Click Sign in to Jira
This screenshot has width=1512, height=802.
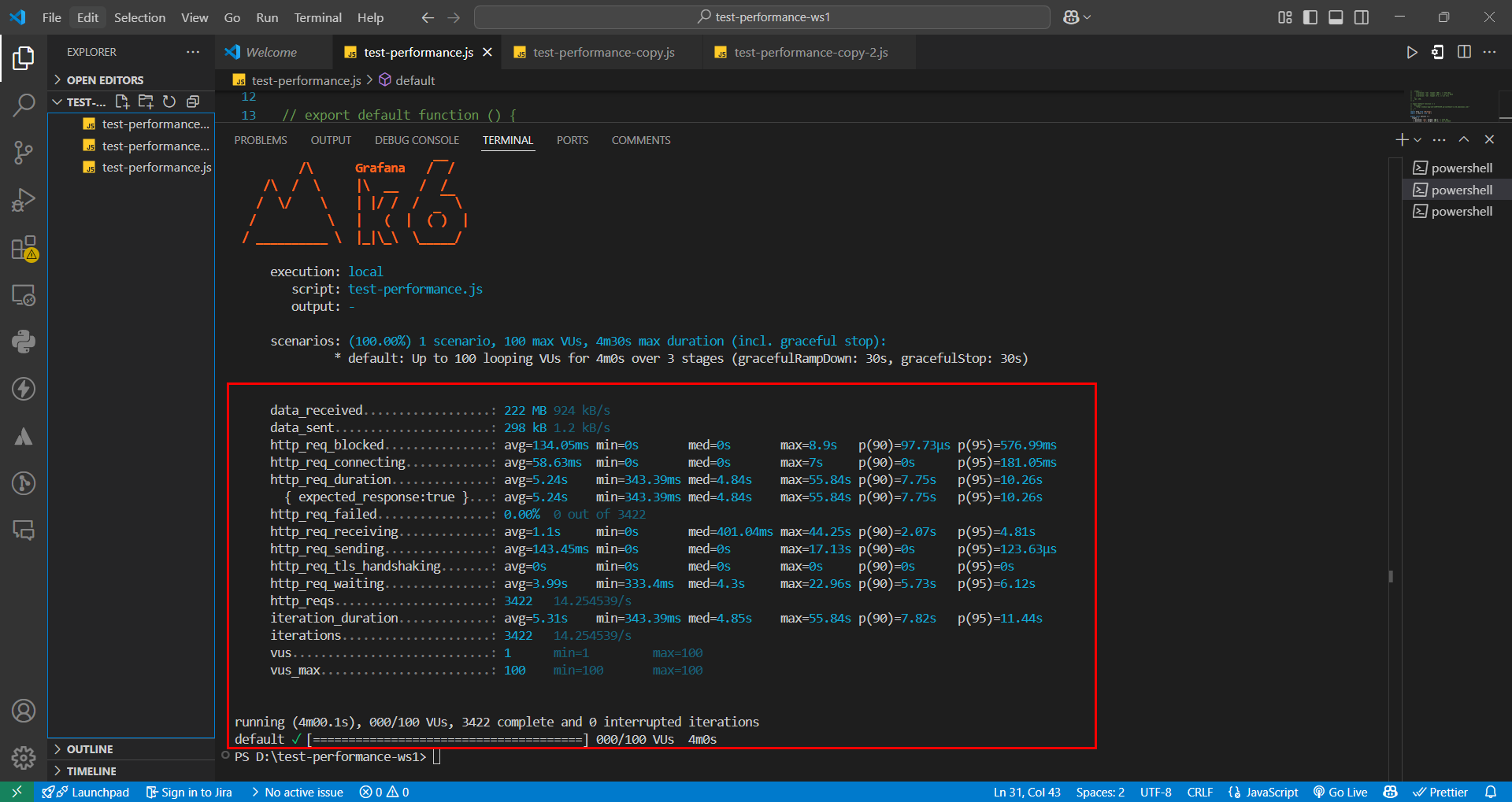(189, 792)
